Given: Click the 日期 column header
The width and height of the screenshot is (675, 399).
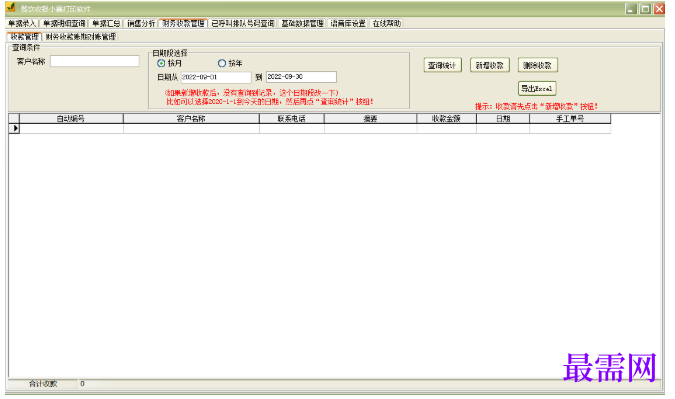Looking at the screenshot, I should tap(503, 119).
